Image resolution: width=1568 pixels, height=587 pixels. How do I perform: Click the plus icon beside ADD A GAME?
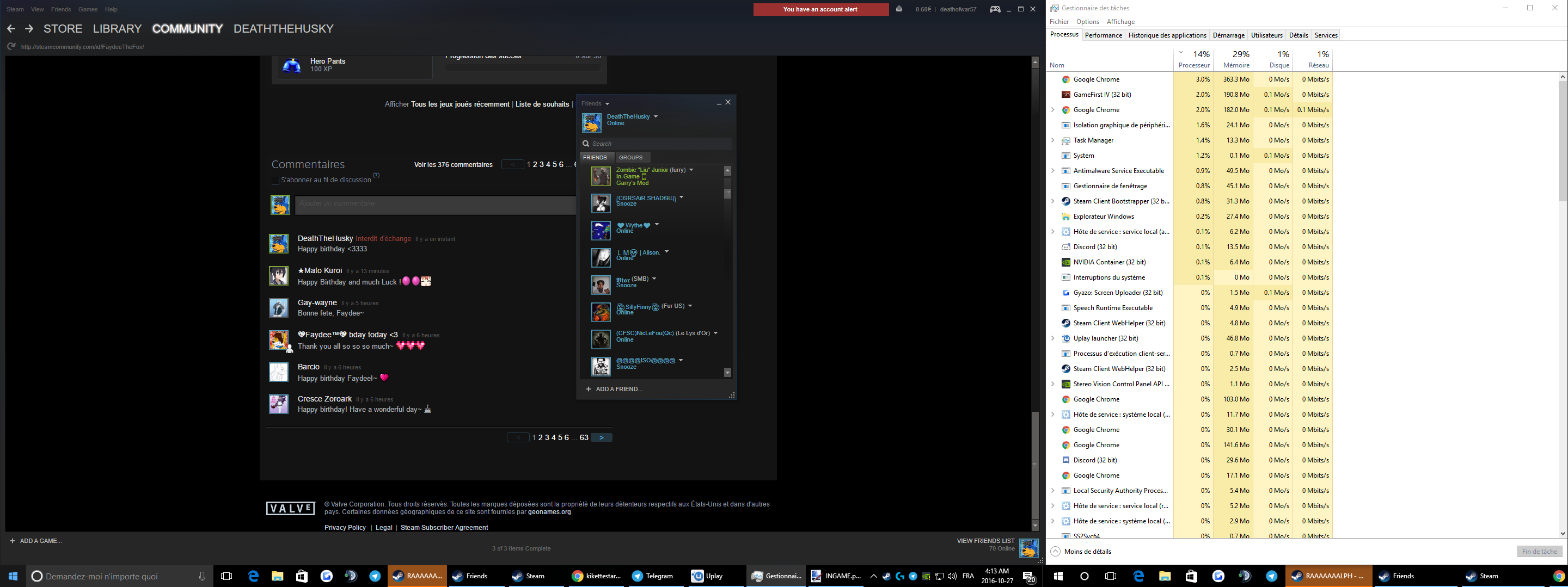(12, 541)
